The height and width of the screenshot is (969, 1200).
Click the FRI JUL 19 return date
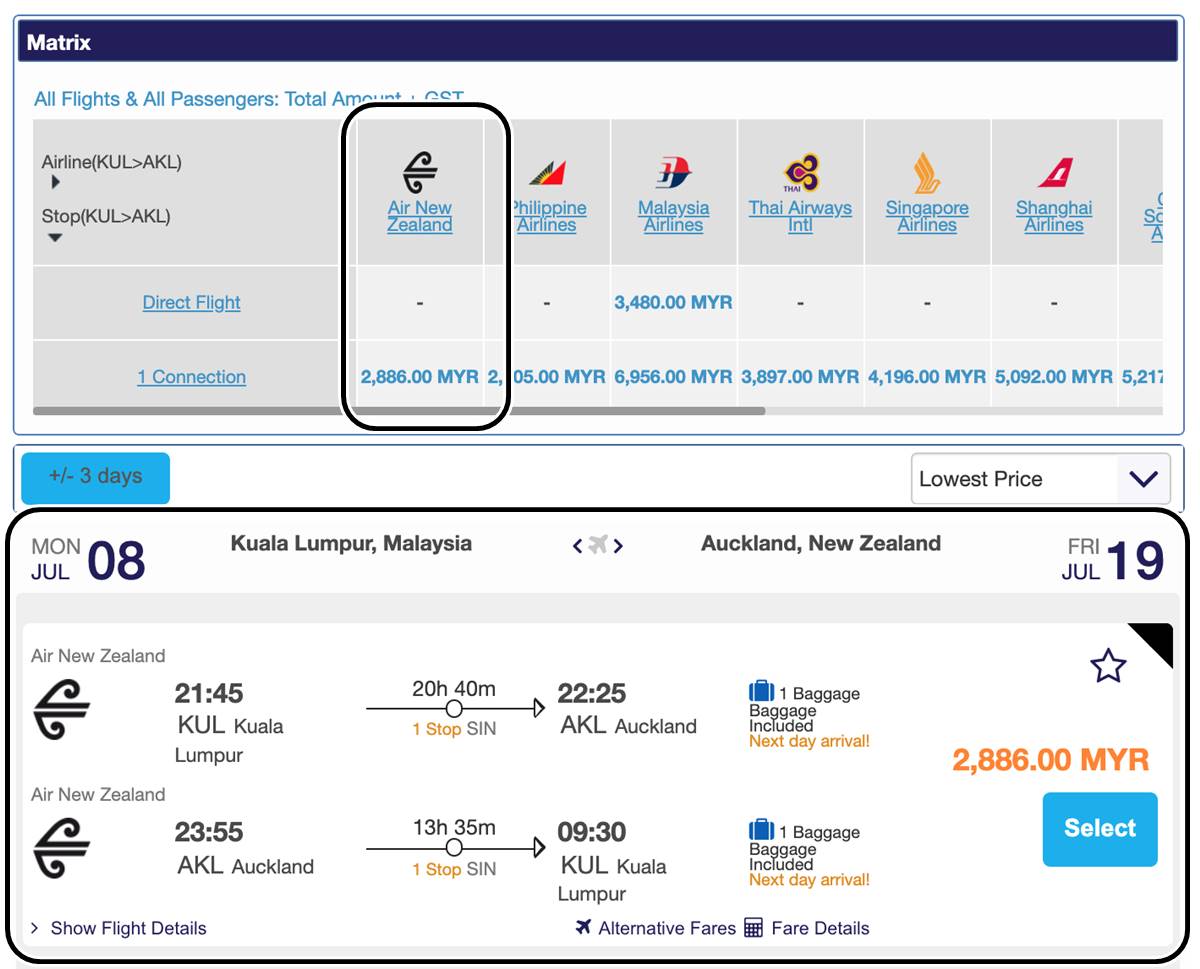[1112, 560]
